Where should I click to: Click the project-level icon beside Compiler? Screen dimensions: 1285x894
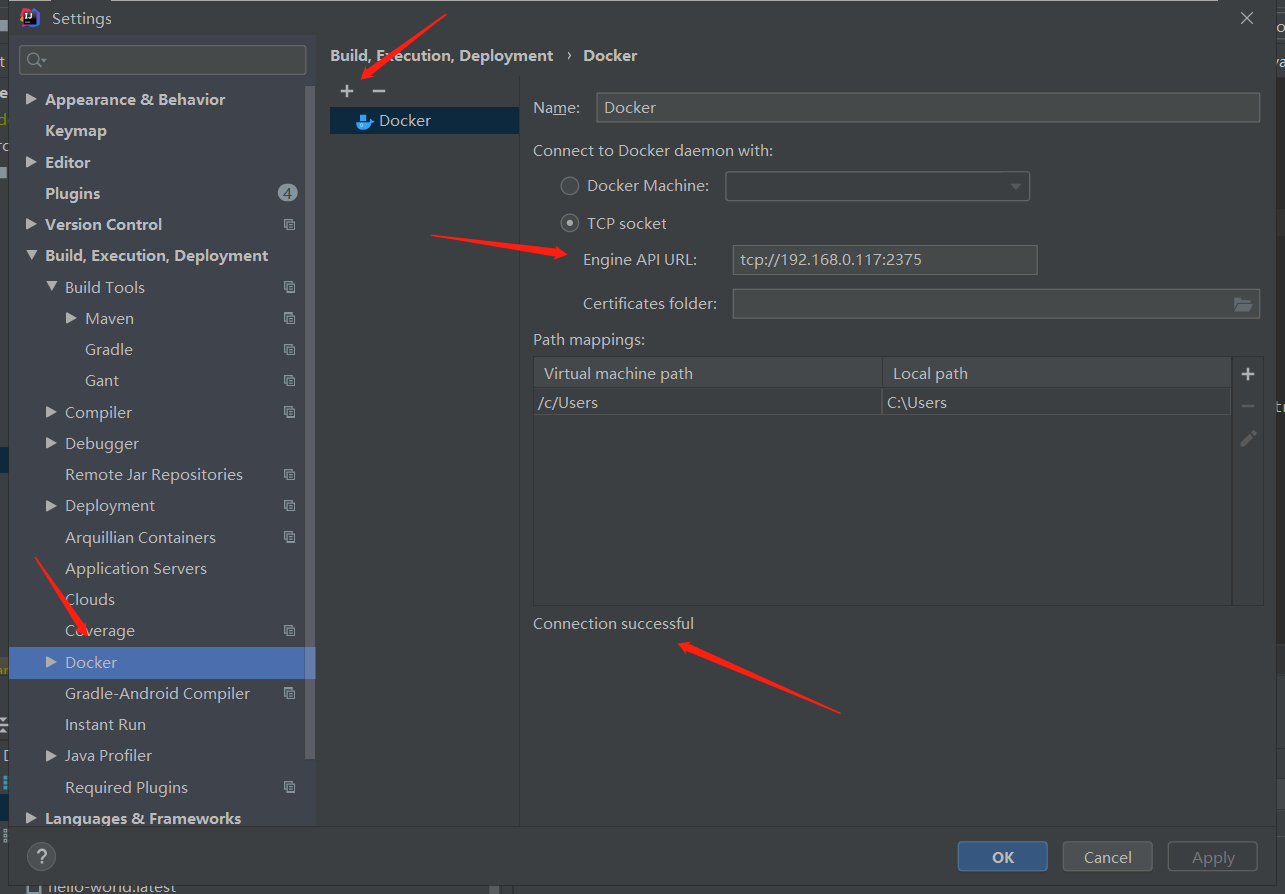point(289,412)
